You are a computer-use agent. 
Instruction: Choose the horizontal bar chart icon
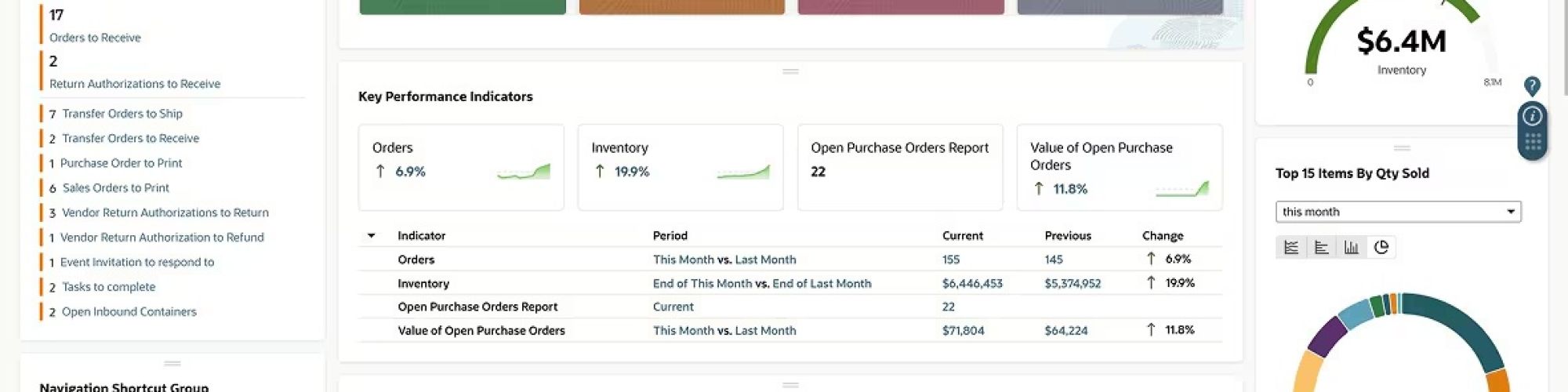pos(1321,248)
